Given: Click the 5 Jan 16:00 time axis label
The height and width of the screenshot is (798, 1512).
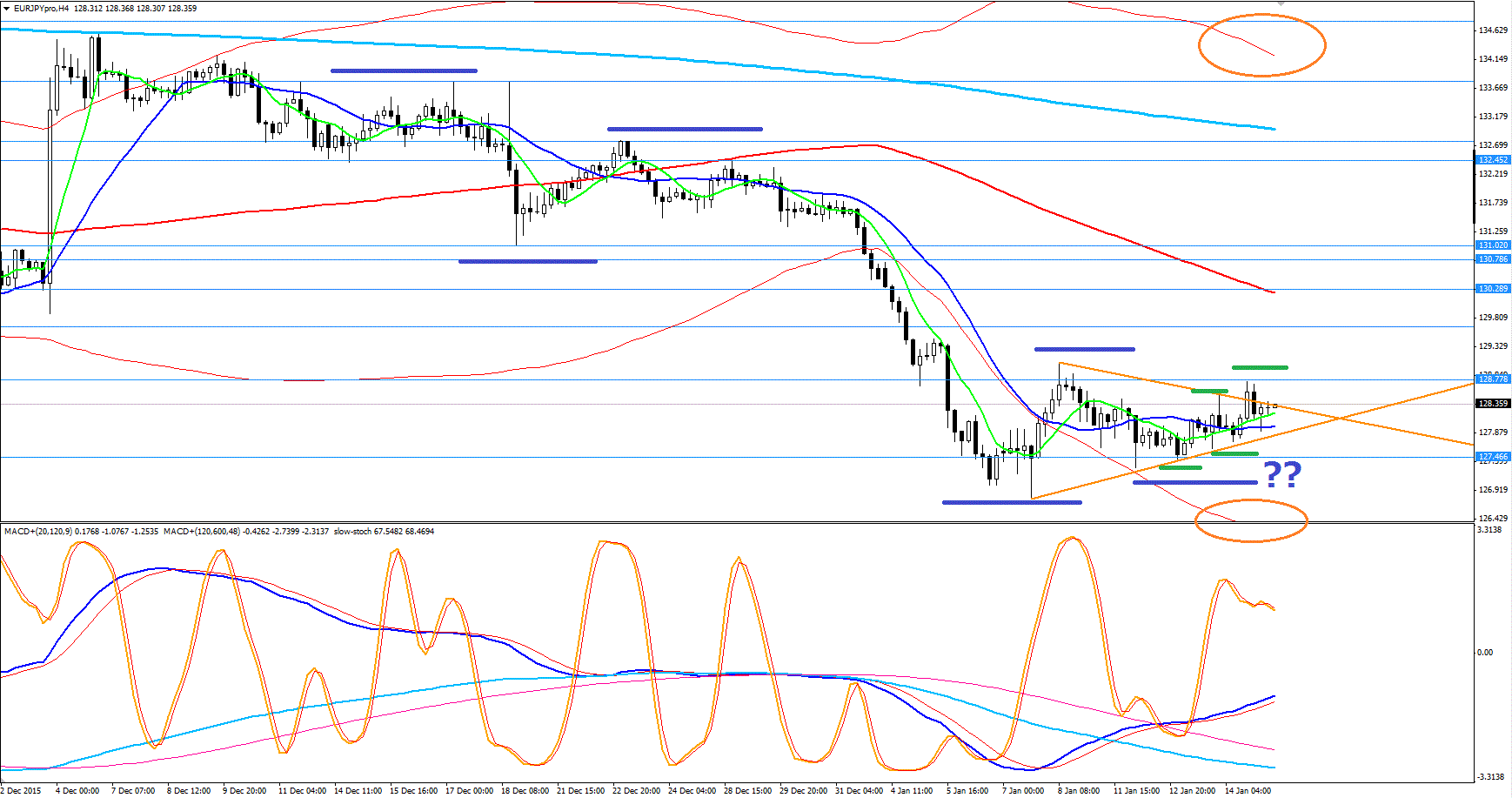Looking at the screenshot, I should tap(967, 791).
